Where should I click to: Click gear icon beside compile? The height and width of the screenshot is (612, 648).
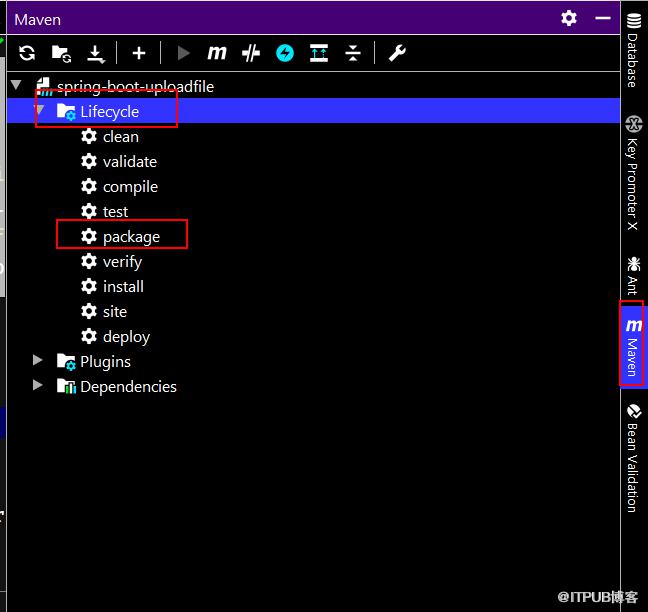tap(89, 186)
